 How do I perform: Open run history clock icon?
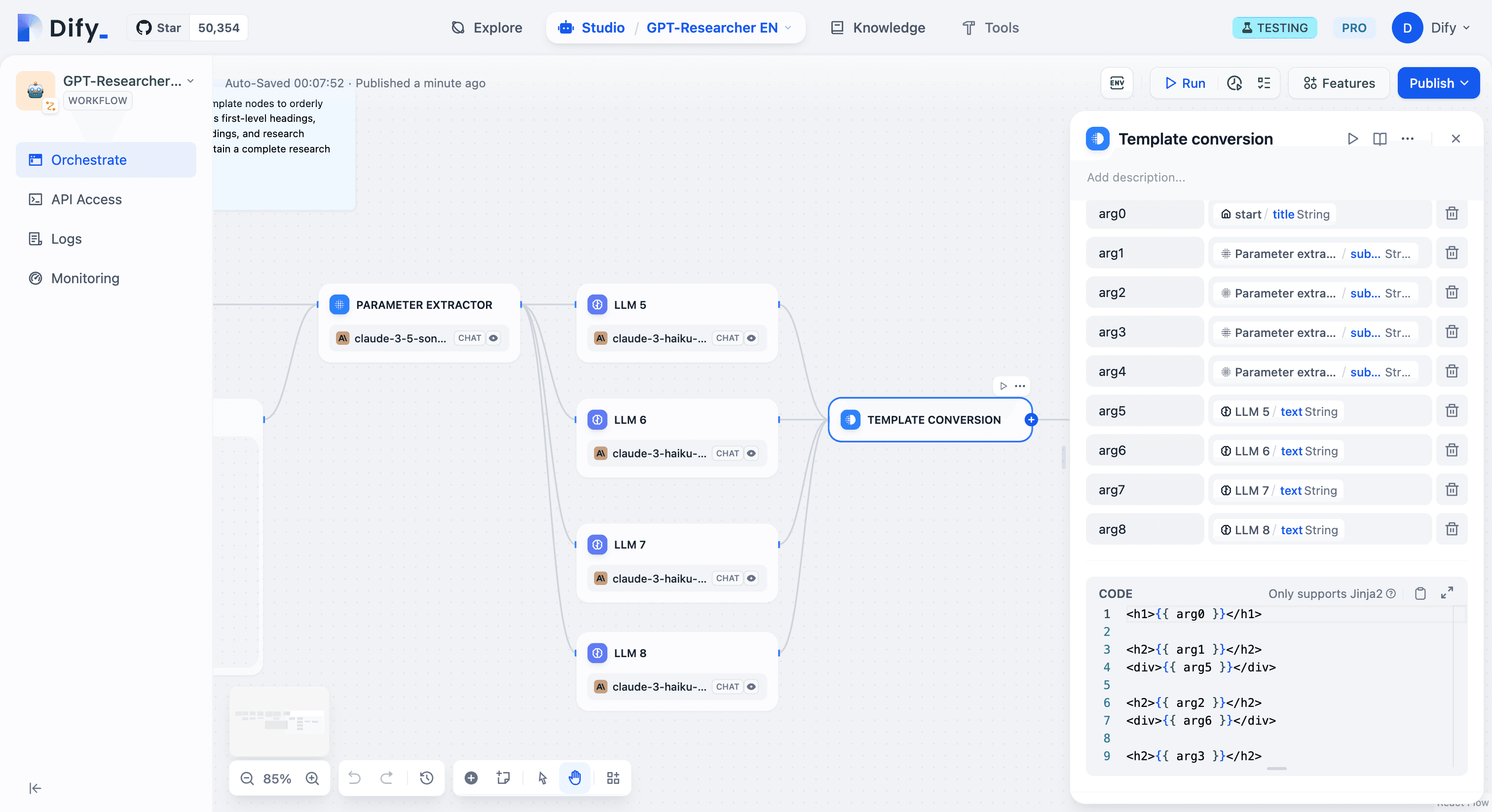click(1233, 83)
